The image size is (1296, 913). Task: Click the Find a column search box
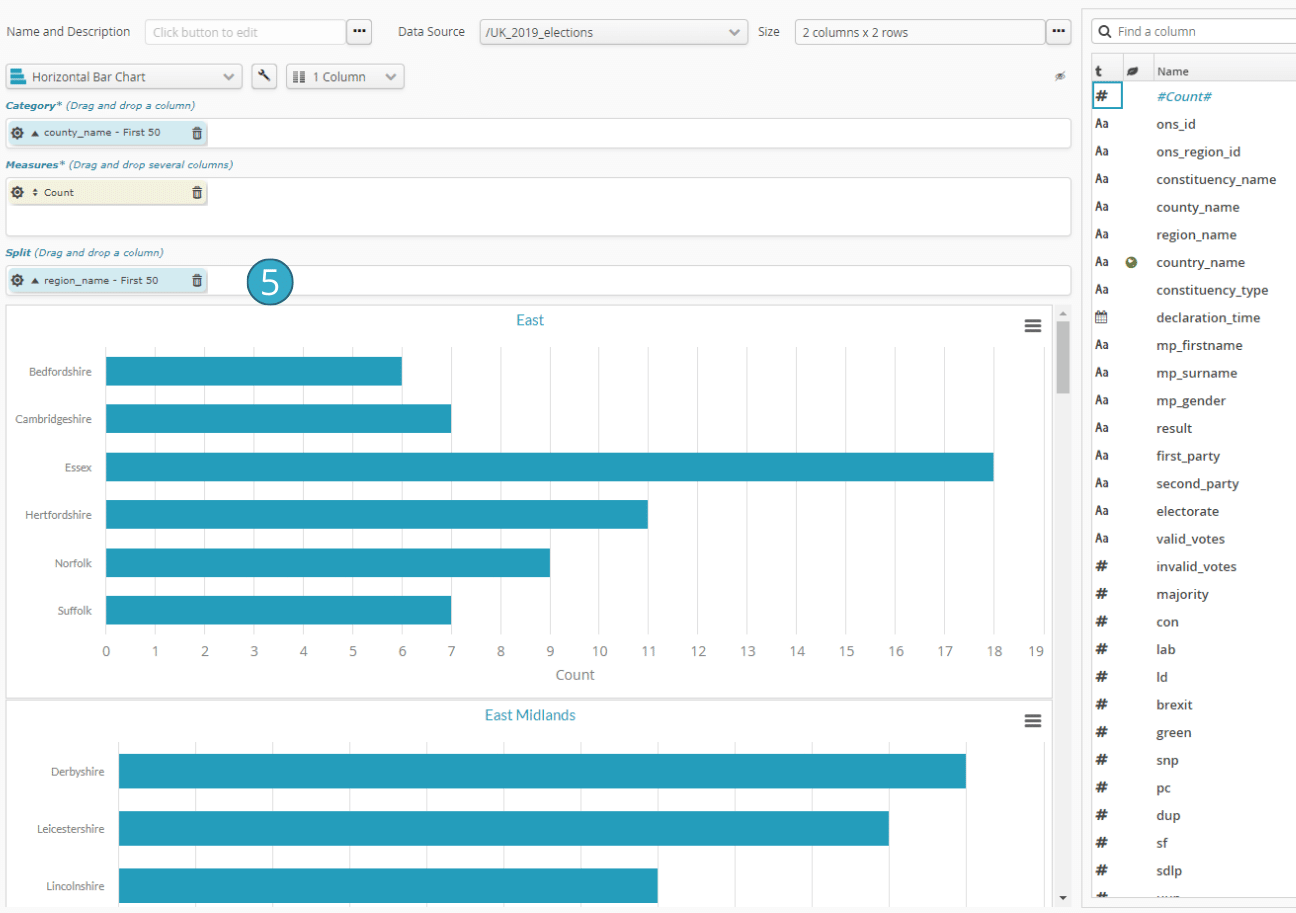(x=1194, y=32)
